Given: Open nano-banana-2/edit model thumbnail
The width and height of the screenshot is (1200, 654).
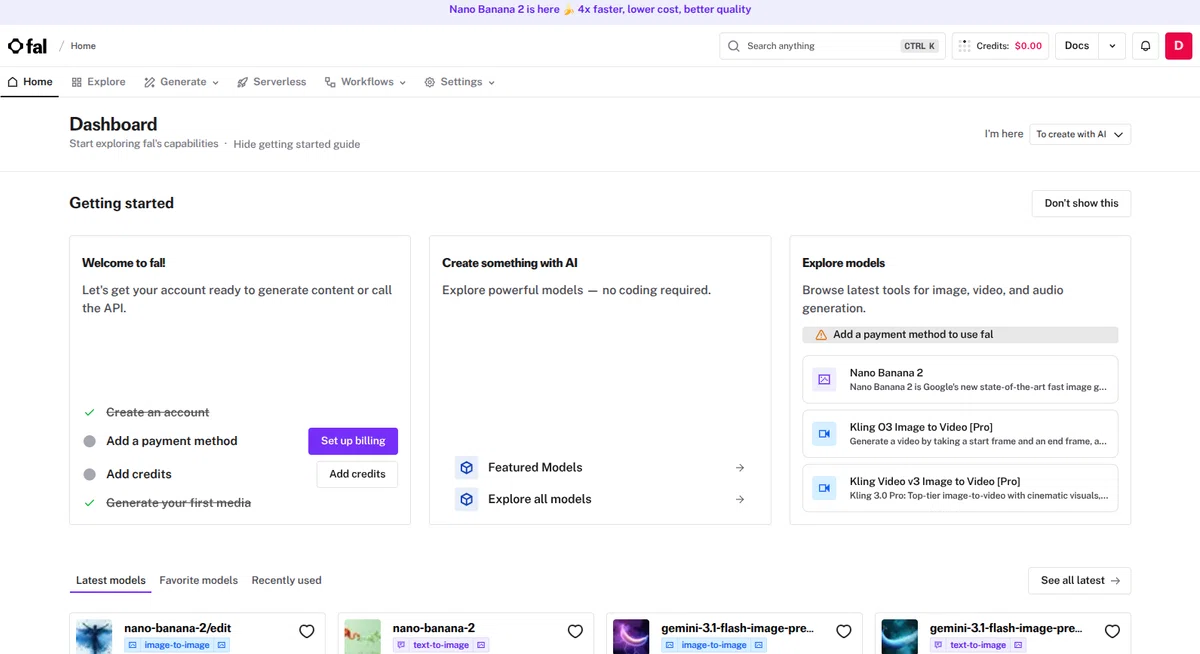Looking at the screenshot, I should click(x=94, y=637).
